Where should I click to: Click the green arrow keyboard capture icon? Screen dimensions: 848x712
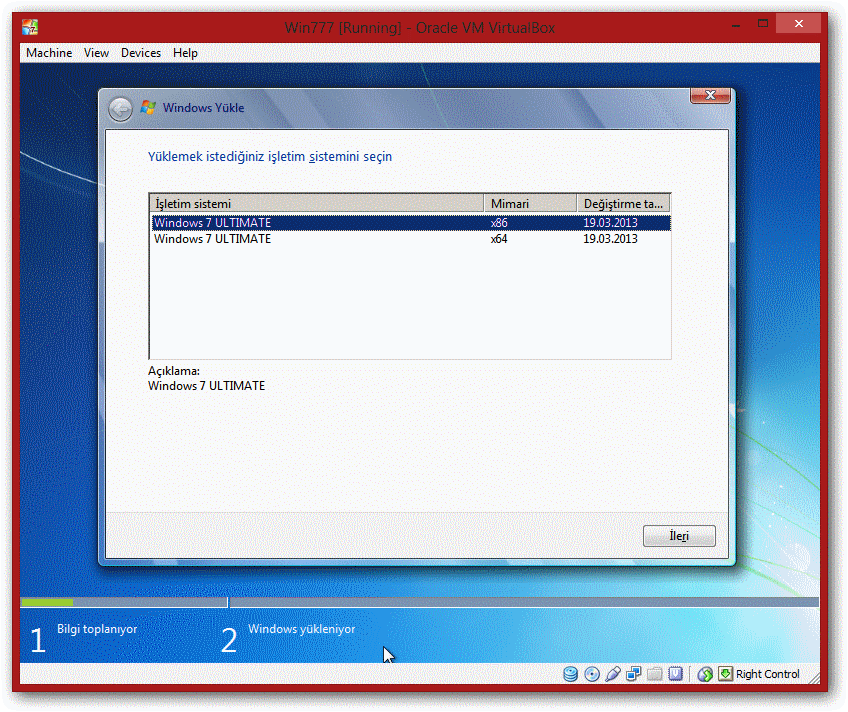[725, 674]
